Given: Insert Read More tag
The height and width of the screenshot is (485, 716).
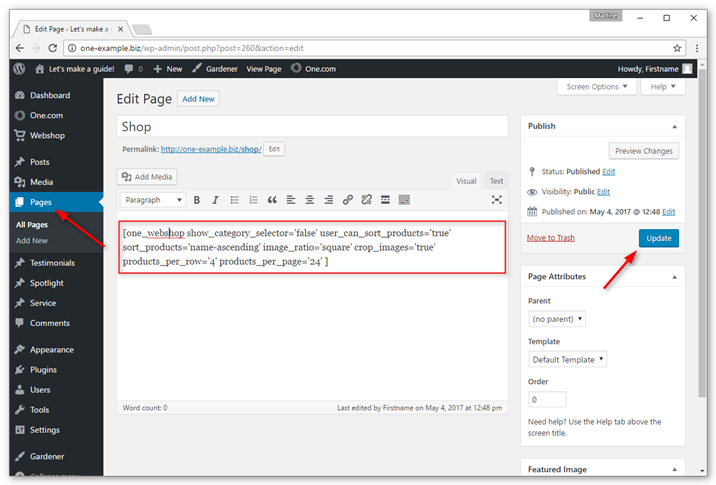Looking at the screenshot, I should 385,200.
